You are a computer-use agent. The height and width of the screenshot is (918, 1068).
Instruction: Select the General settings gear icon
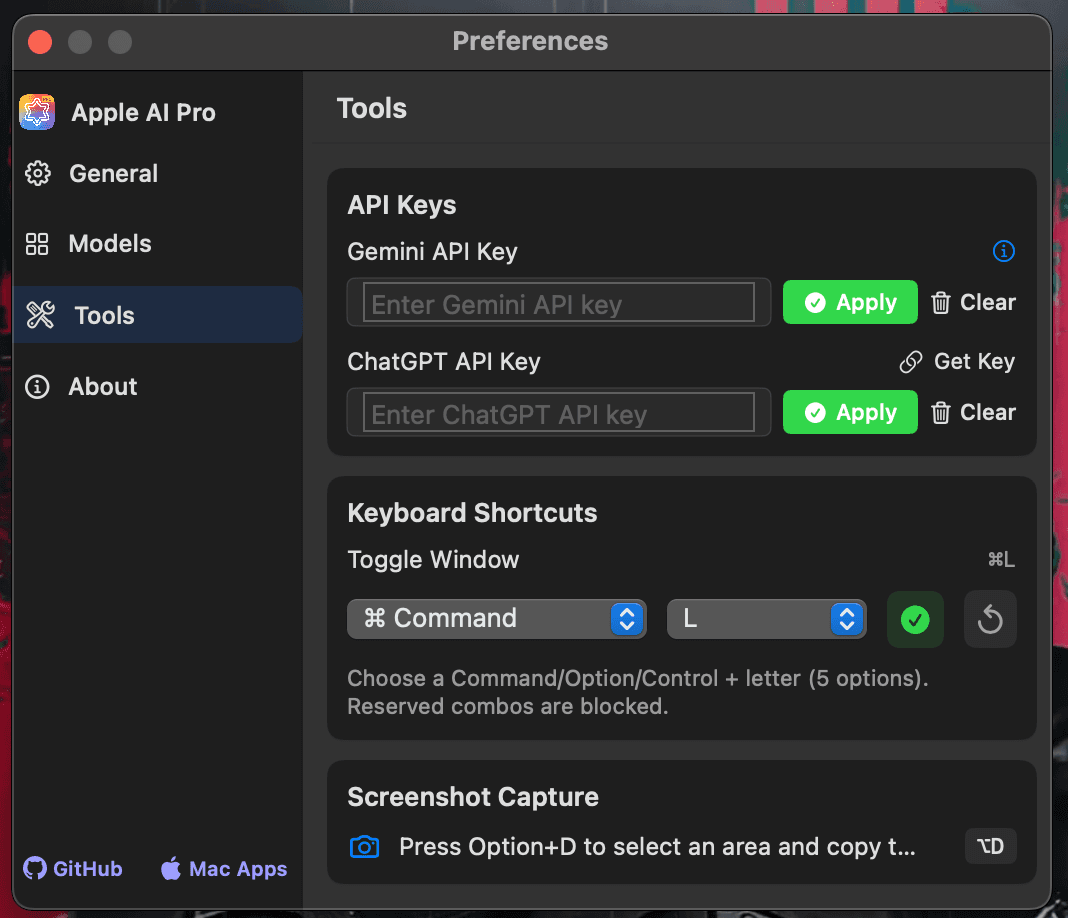pyautogui.click(x=37, y=173)
